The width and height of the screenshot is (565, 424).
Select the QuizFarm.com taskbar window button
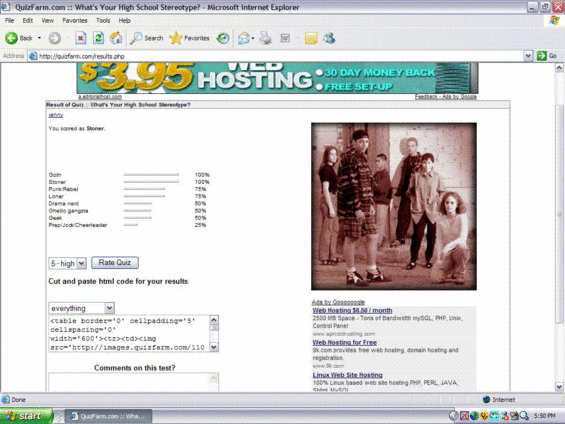[x=108, y=416]
